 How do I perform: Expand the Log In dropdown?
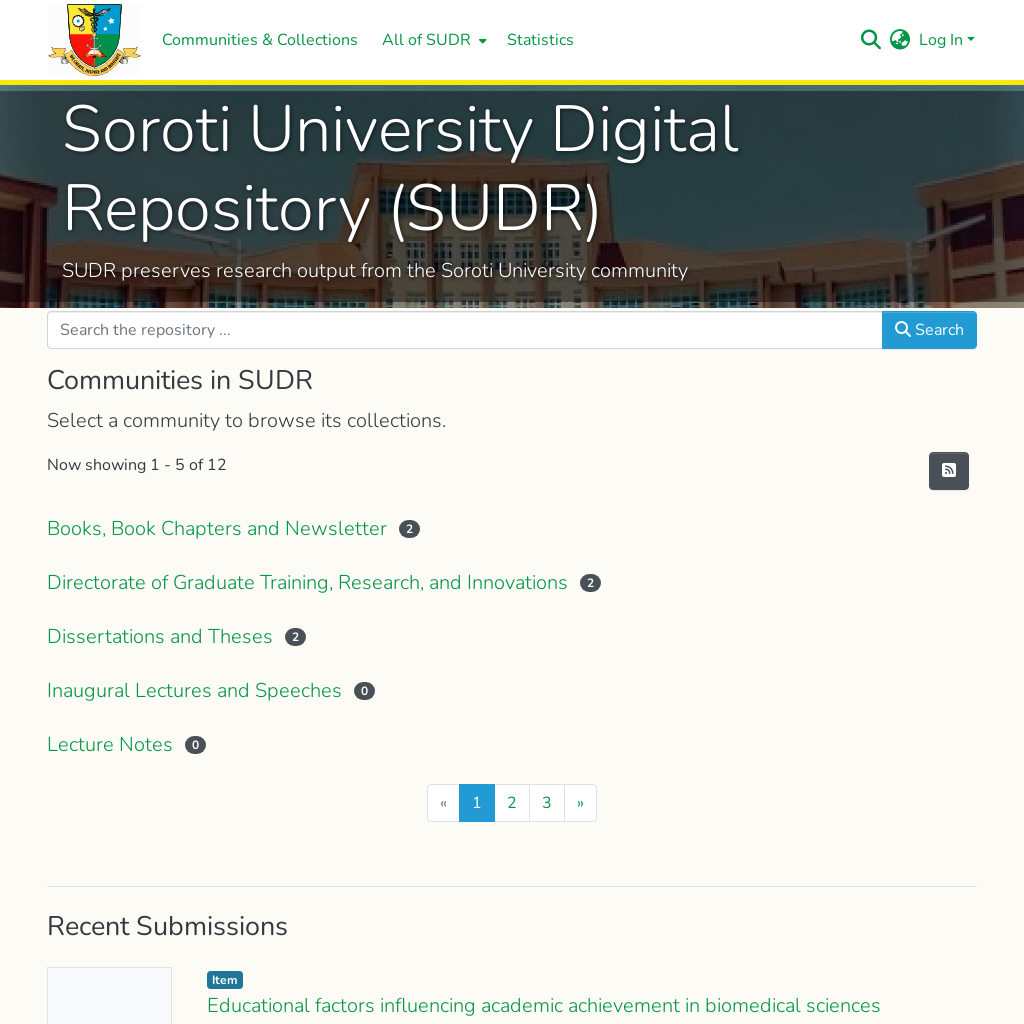tap(946, 40)
